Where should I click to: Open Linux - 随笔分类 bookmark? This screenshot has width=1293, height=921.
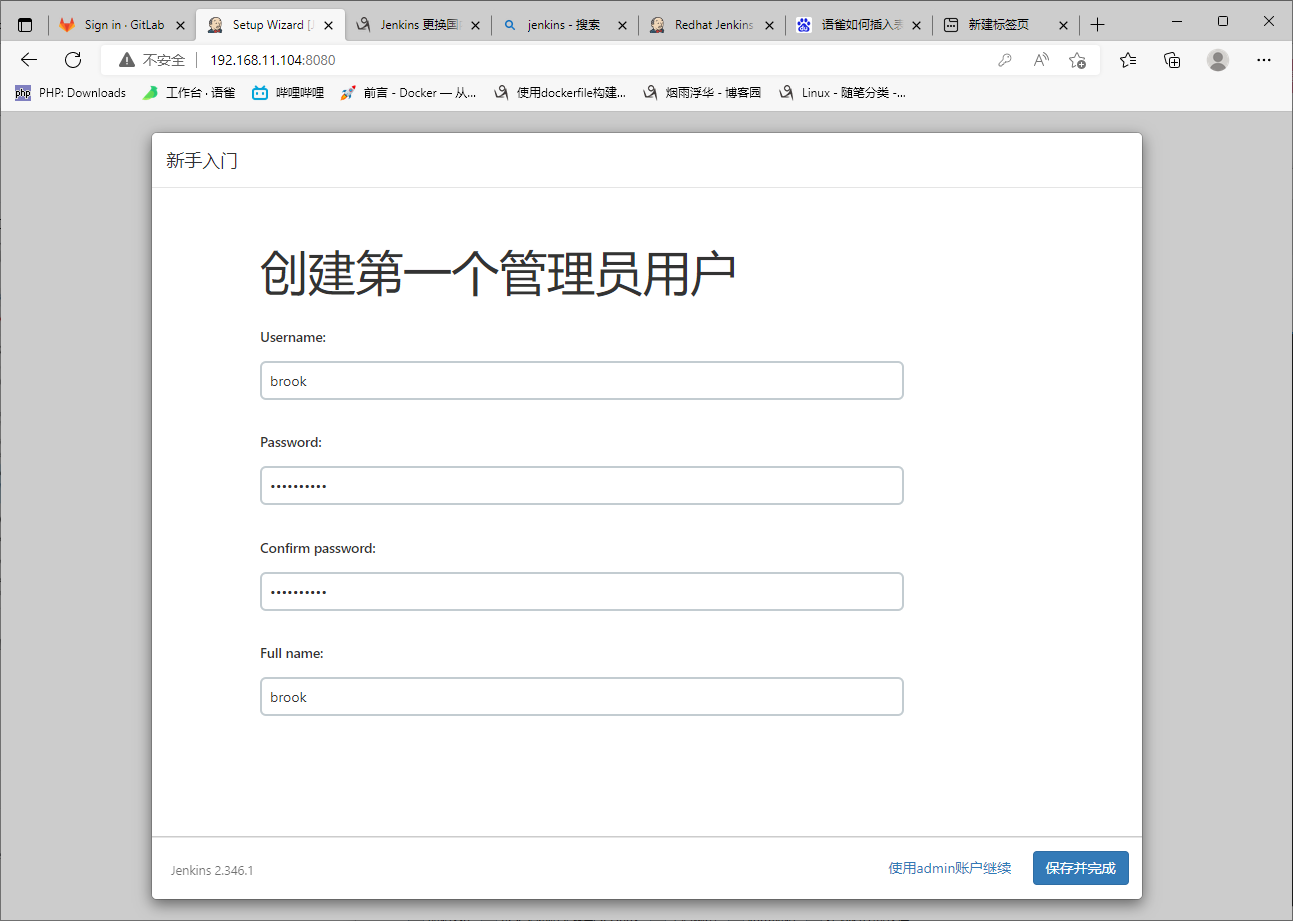(842, 93)
